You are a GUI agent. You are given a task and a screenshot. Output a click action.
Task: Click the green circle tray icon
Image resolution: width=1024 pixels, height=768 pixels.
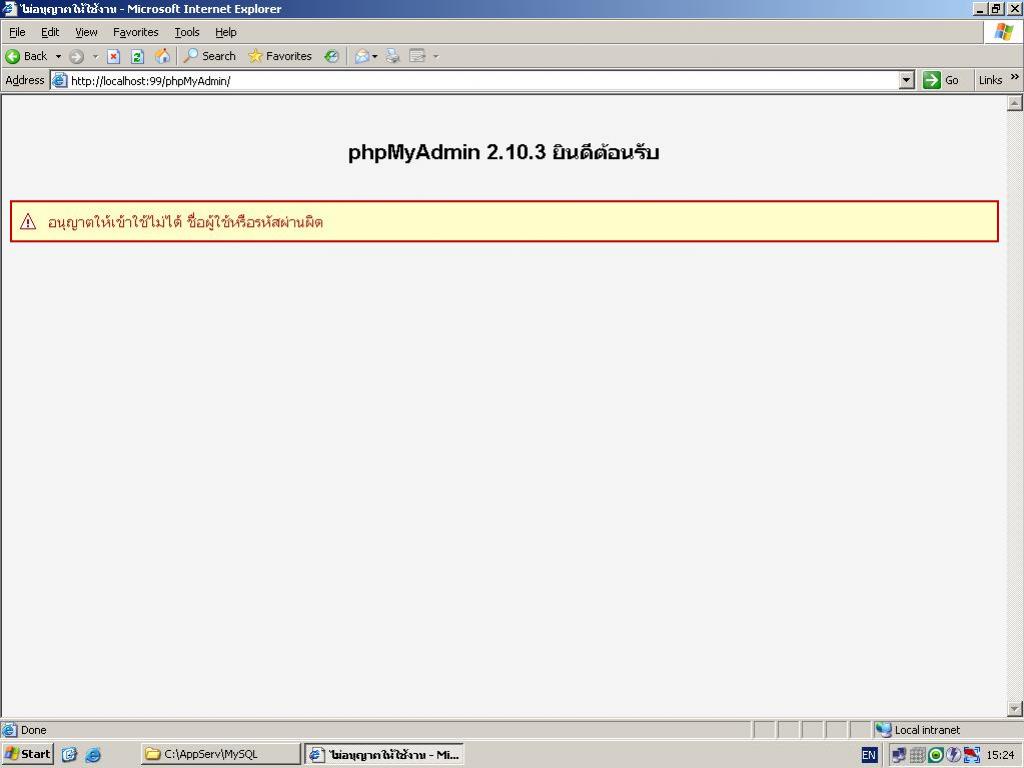[935, 755]
